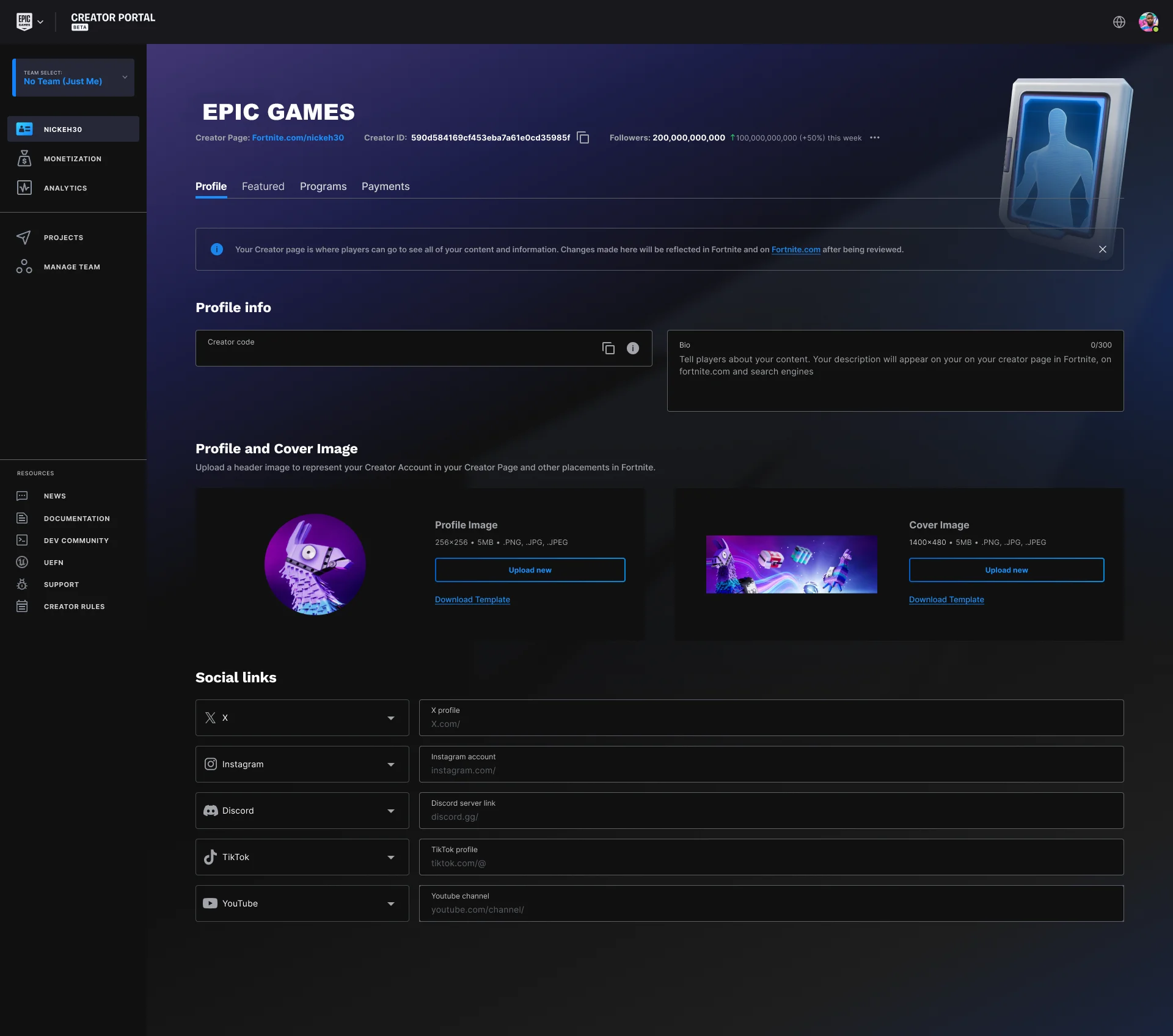The width and height of the screenshot is (1173, 1036).
Task: Click the TikTok profile input field
Action: pos(772,857)
